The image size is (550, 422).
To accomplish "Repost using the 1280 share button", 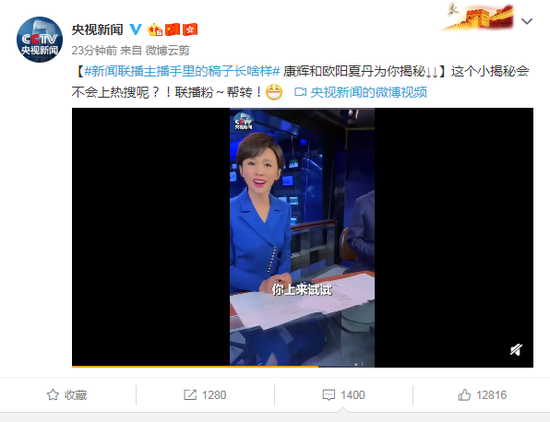I will point(205,395).
